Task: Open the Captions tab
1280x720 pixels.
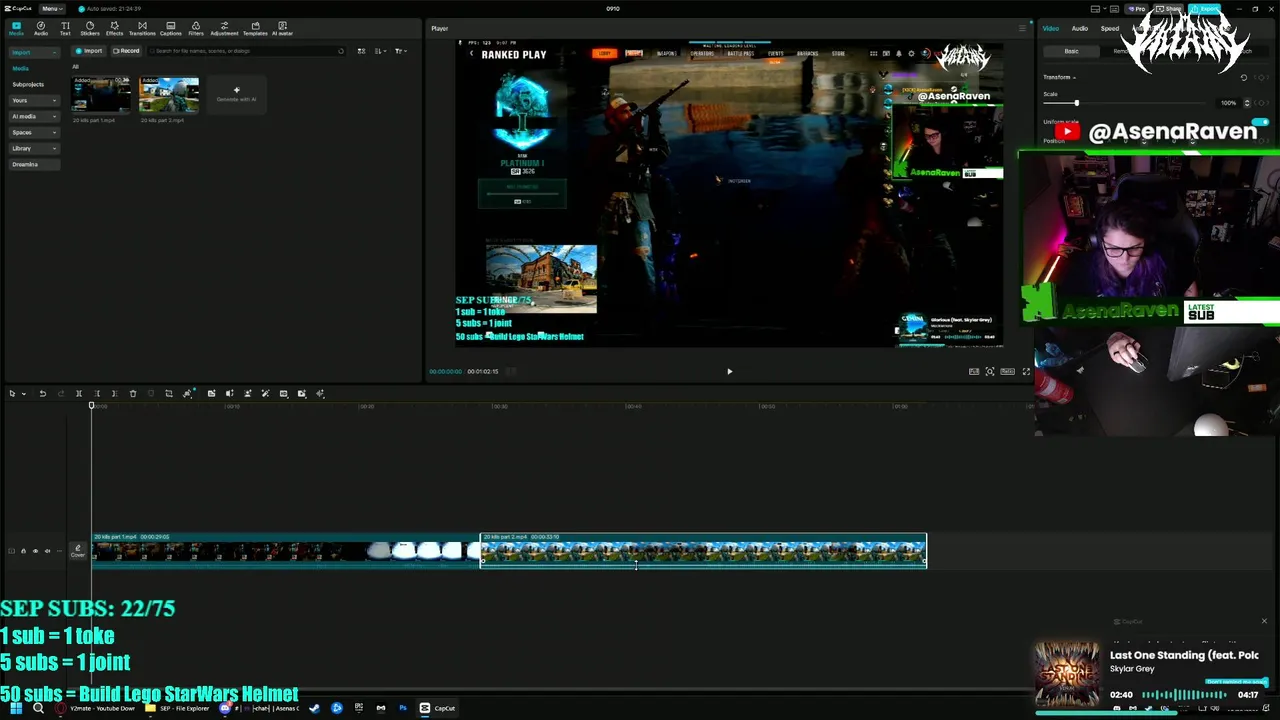Action: 171,28
